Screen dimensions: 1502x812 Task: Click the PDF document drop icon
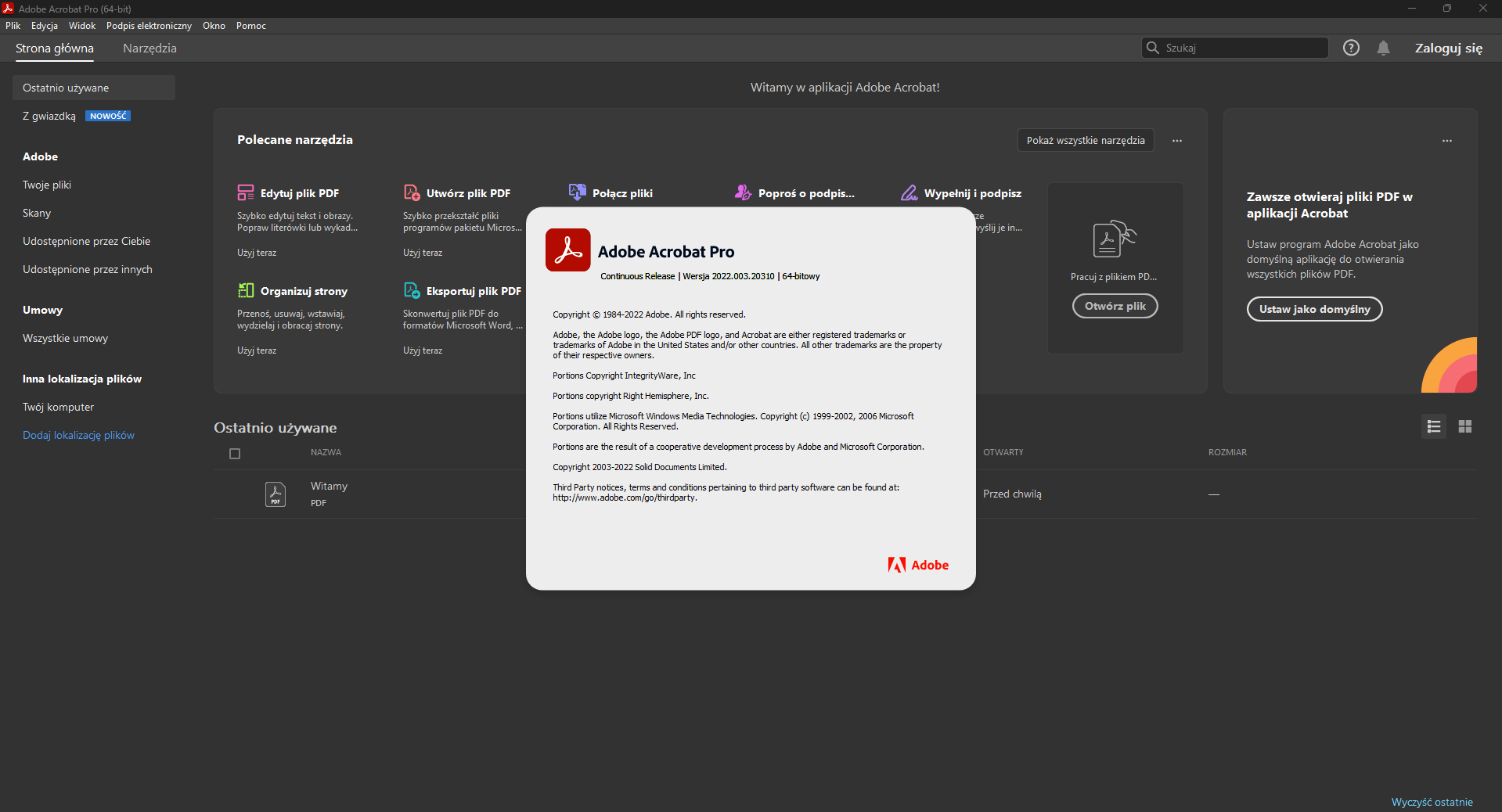coord(1115,239)
